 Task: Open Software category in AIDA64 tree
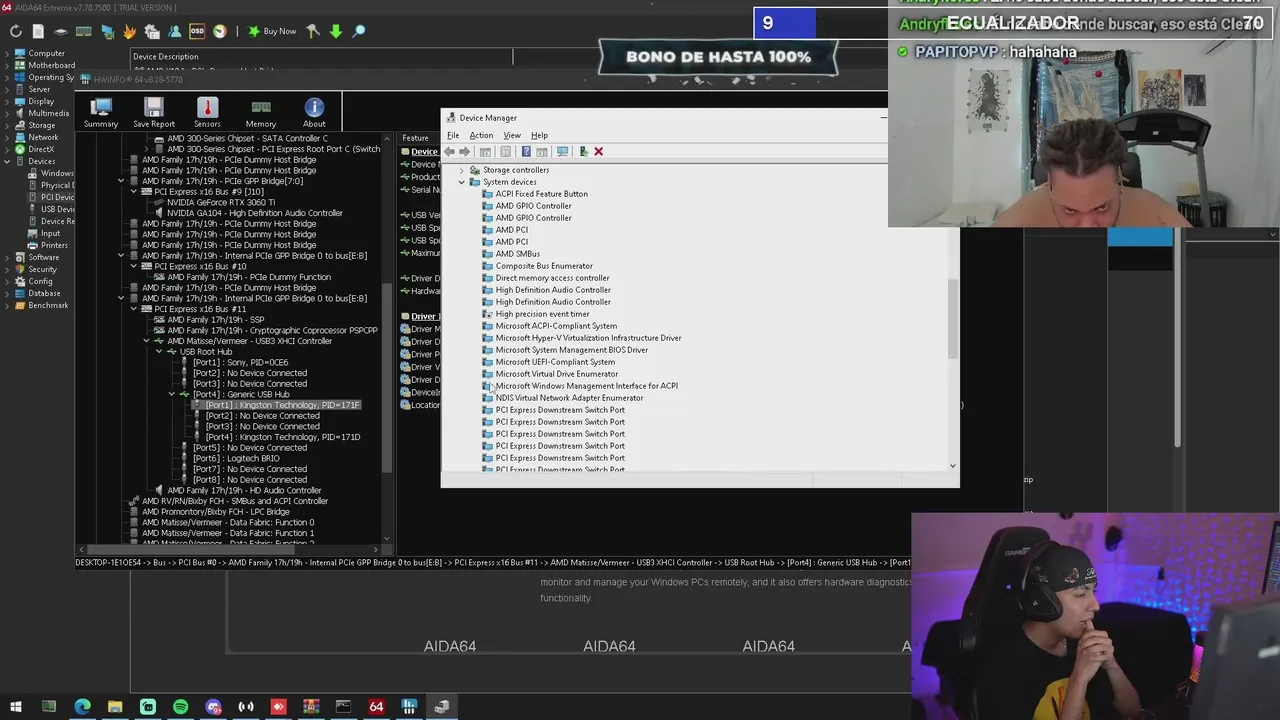tap(43, 257)
